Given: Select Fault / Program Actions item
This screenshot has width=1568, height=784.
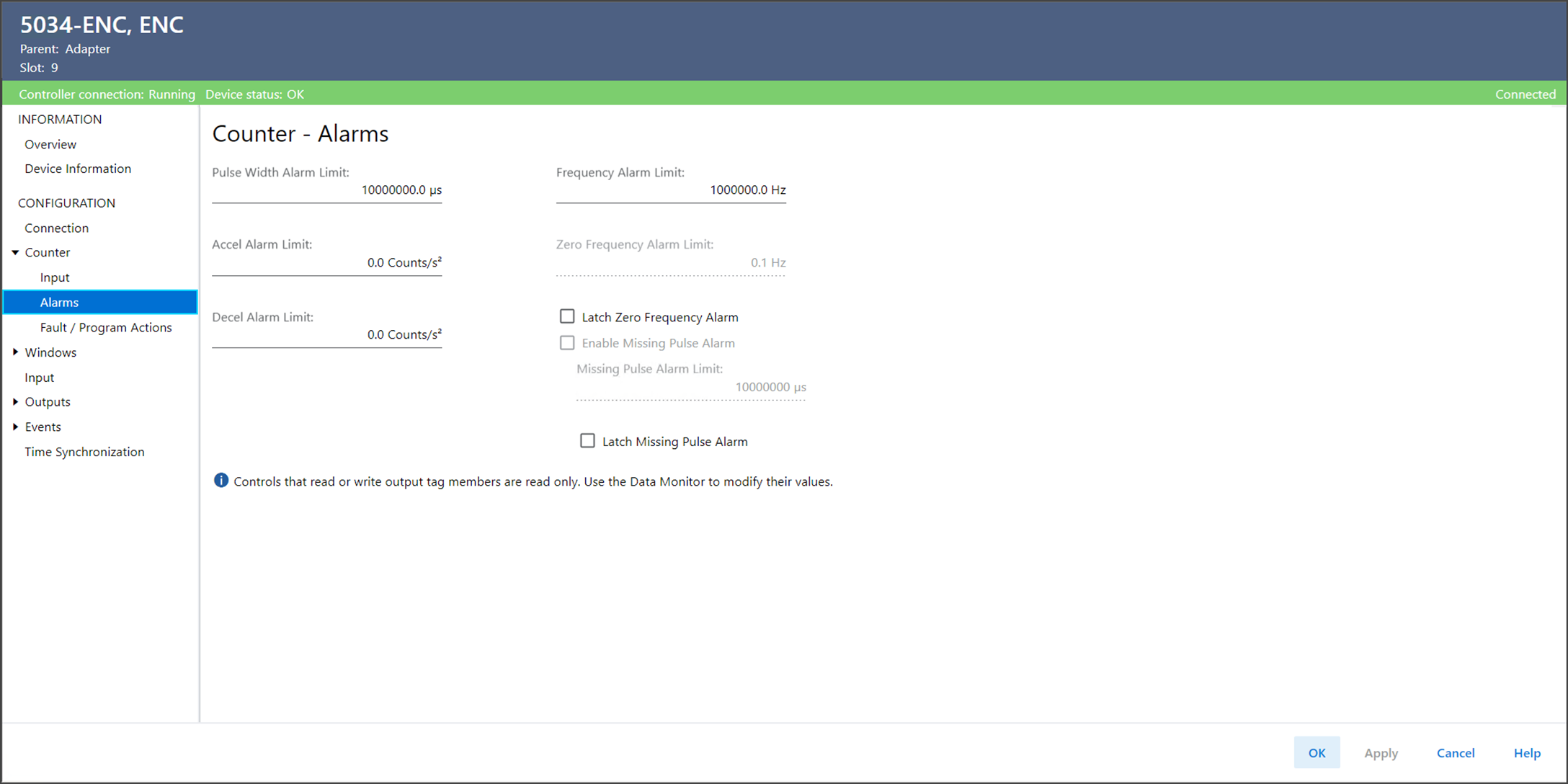Looking at the screenshot, I should tap(106, 327).
